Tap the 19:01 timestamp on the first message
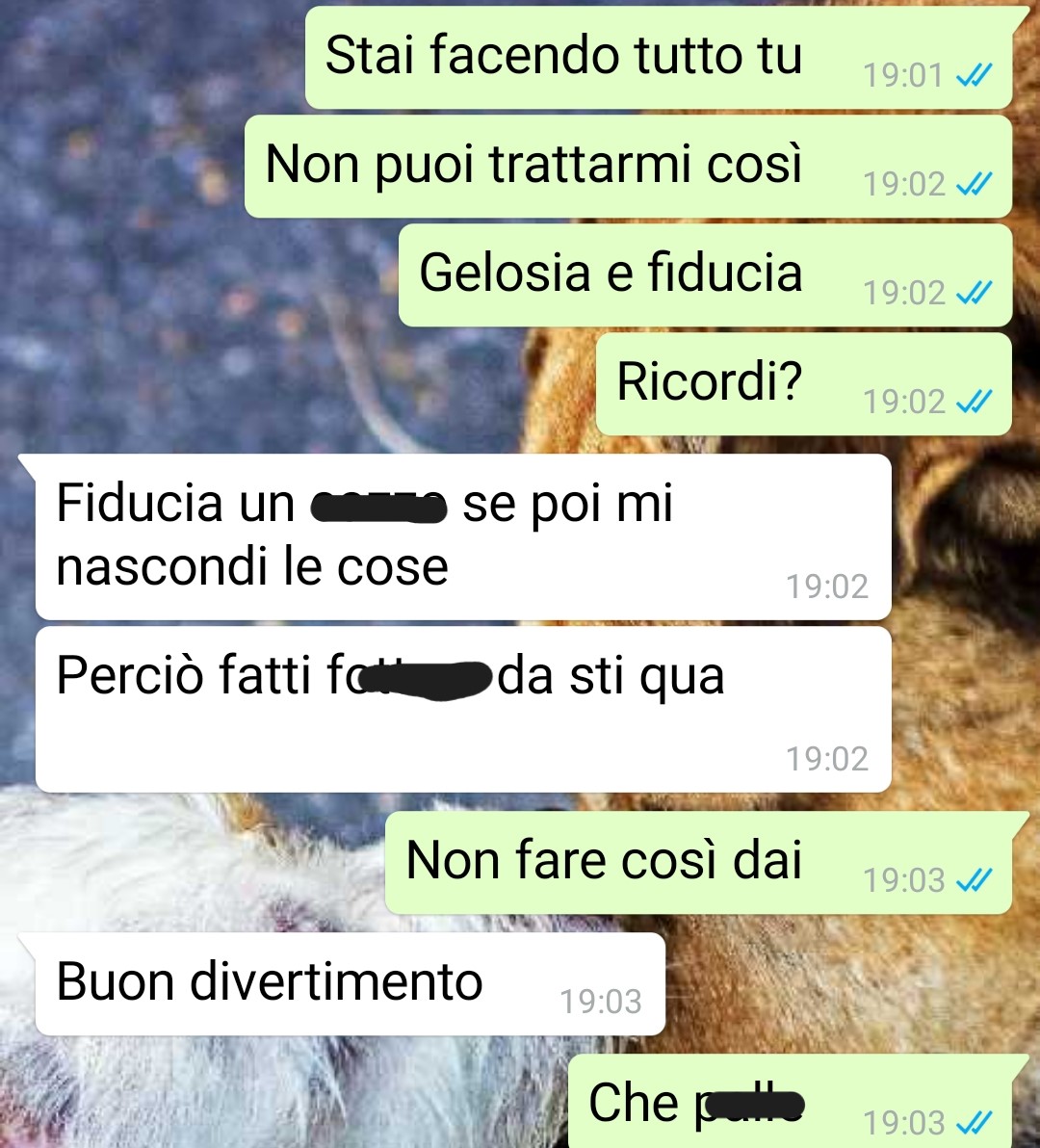1040x1148 pixels. click(903, 75)
